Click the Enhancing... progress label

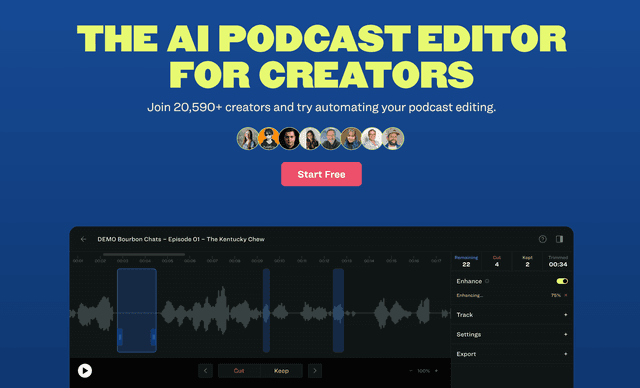[470, 295]
